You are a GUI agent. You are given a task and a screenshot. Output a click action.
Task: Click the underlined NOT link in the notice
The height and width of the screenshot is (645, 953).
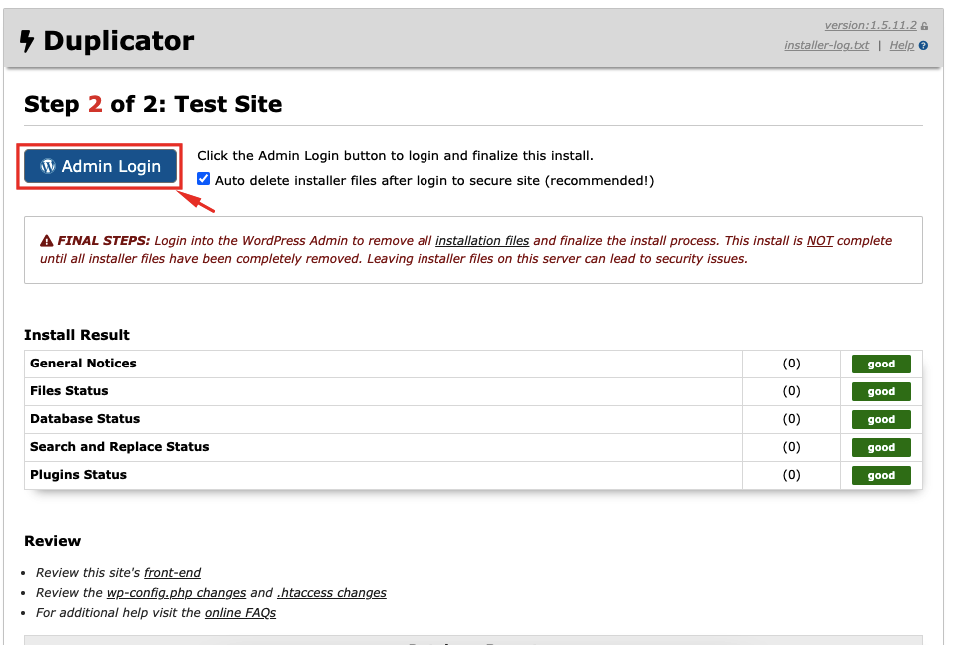pyautogui.click(x=819, y=241)
